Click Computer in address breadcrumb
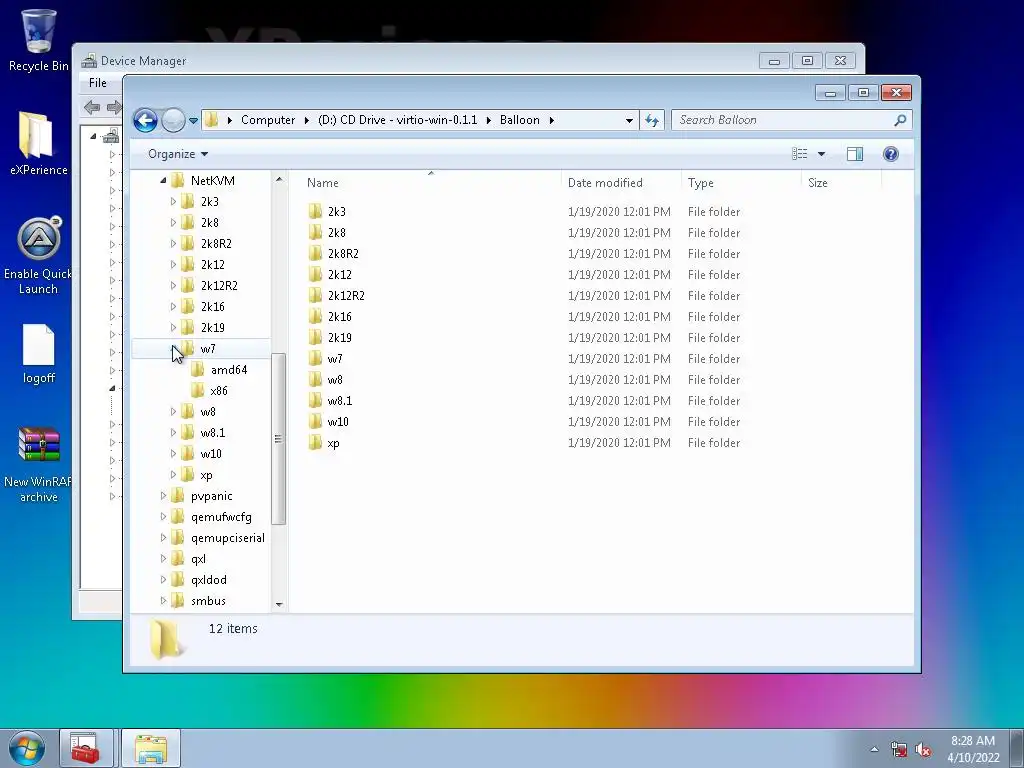This screenshot has width=1024, height=768. coord(268,120)
